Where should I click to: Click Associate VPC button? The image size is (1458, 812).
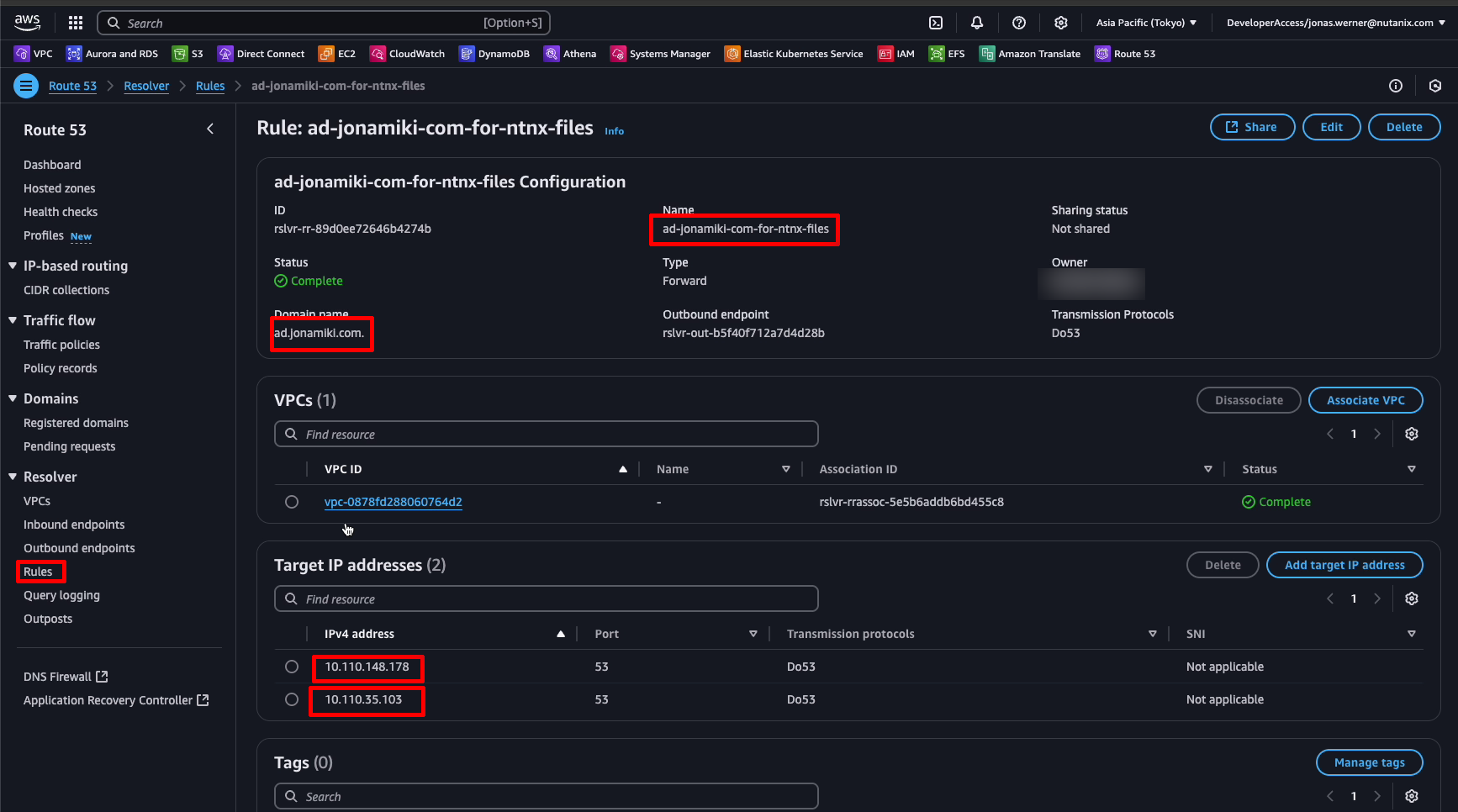tap(1366, 400)
